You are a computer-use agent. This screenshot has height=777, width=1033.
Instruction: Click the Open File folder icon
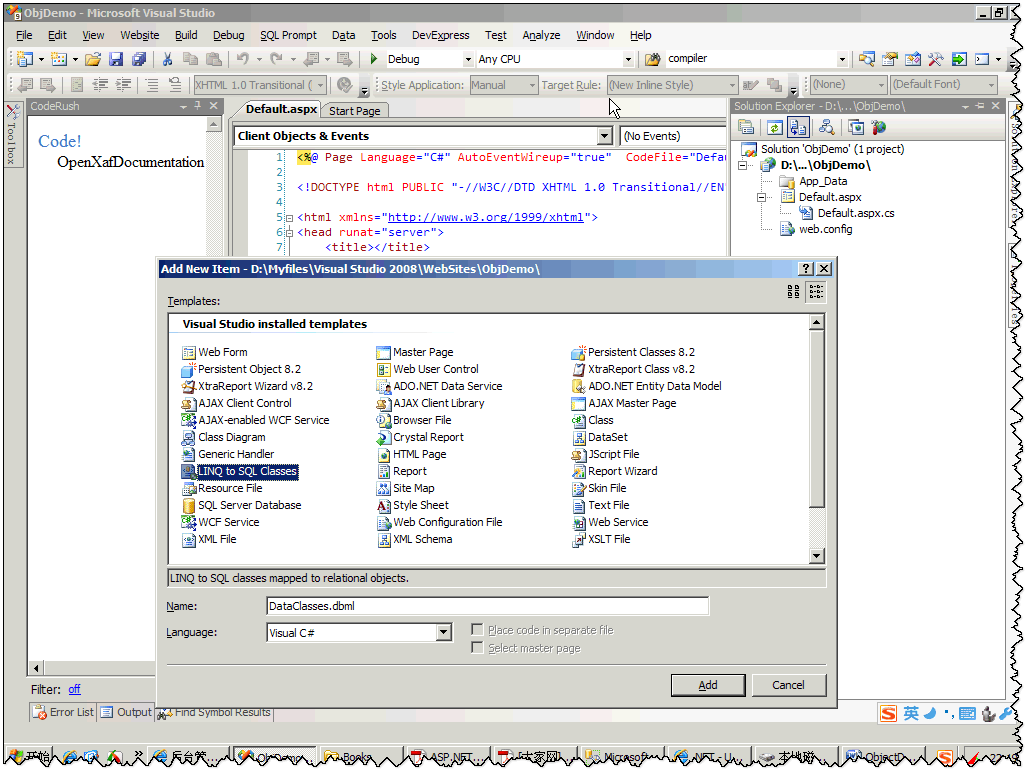click(x=93, y=59)
